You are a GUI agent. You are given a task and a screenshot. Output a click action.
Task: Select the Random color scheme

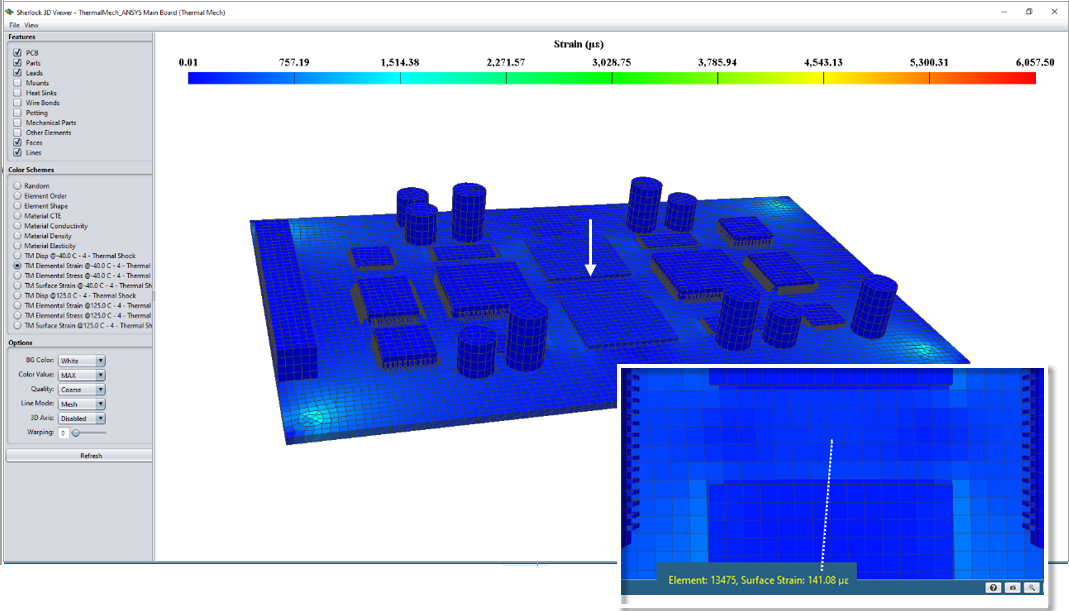coord(17,185)
